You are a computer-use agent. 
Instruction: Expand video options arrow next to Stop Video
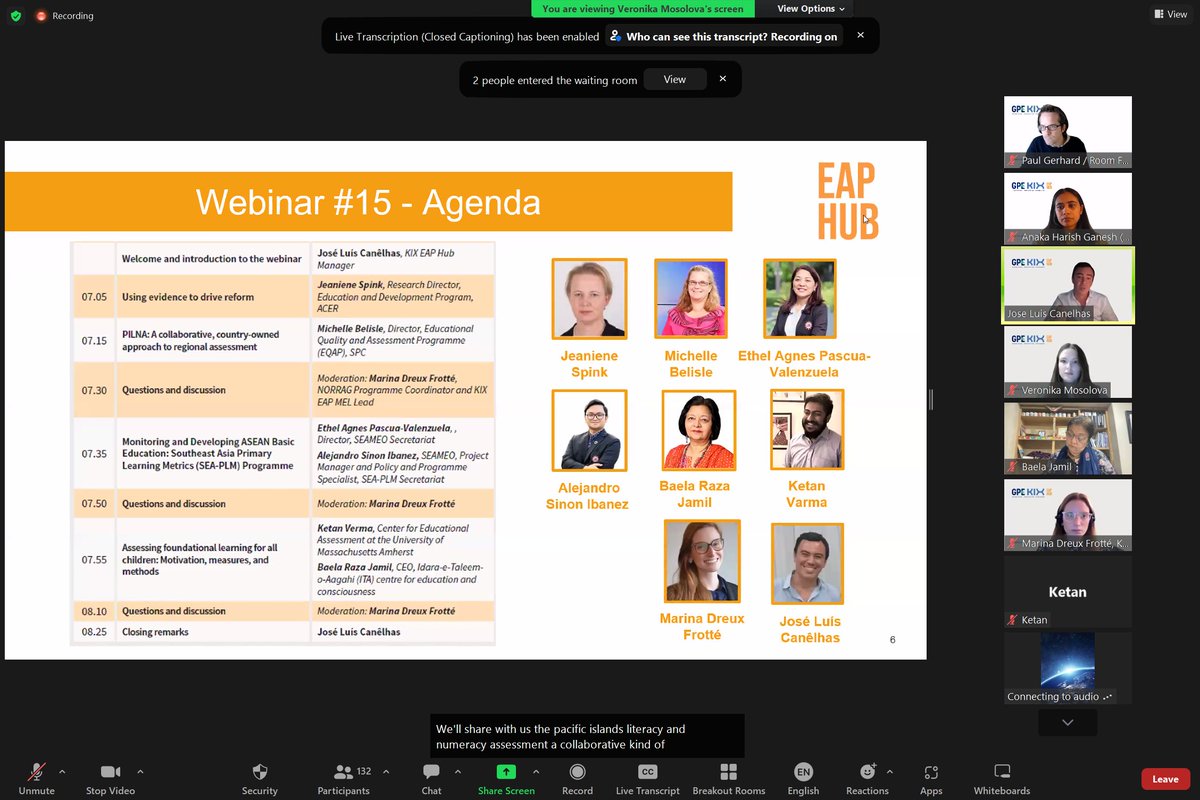pos(139,772)
